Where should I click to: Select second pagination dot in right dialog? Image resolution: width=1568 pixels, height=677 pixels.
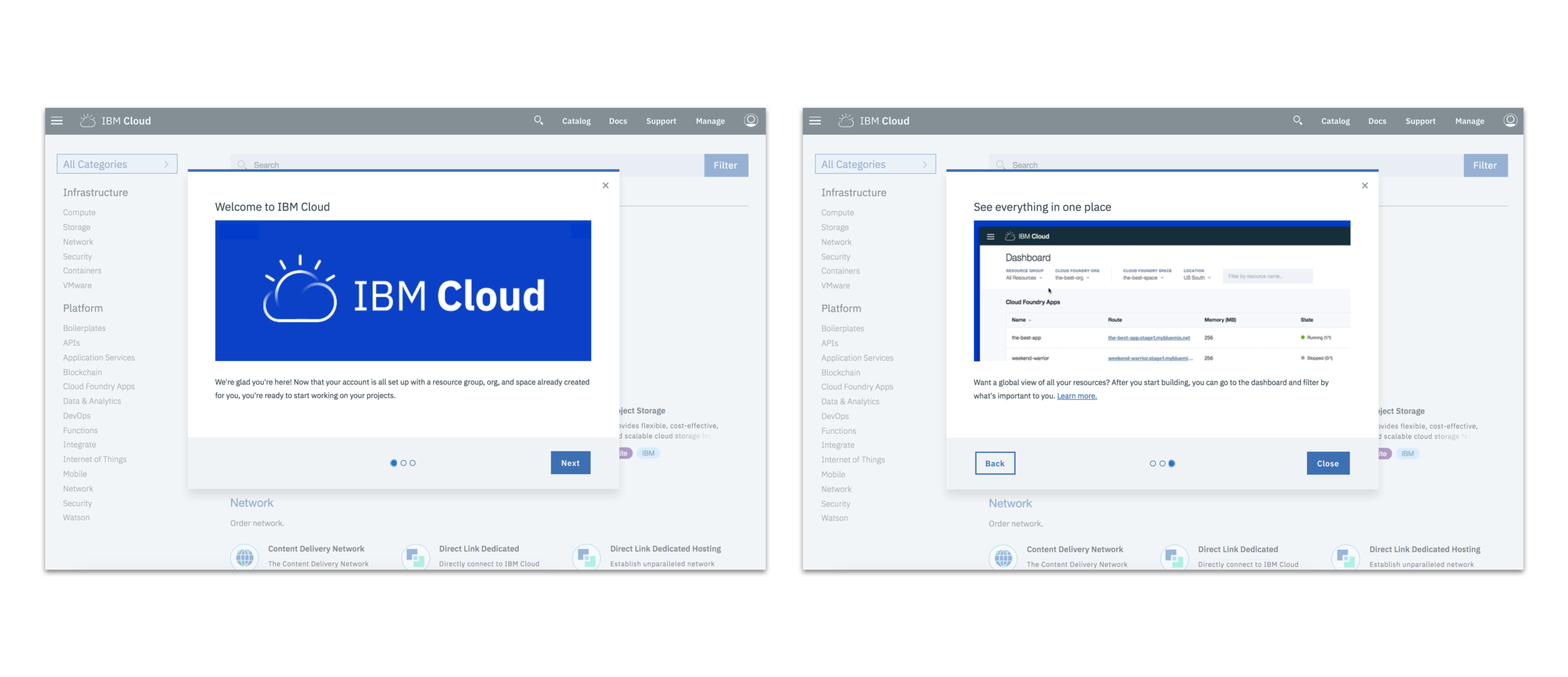point(1162,464)
